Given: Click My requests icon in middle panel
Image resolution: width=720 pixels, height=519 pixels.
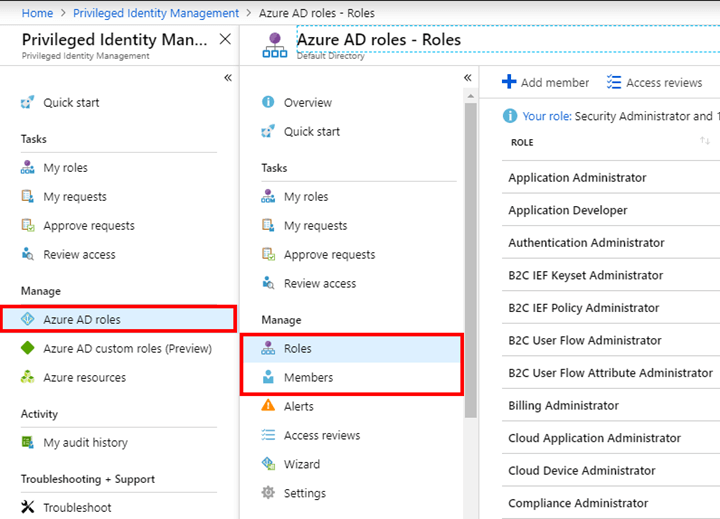Looking at the screenshot, I should [x=268, y=225].
